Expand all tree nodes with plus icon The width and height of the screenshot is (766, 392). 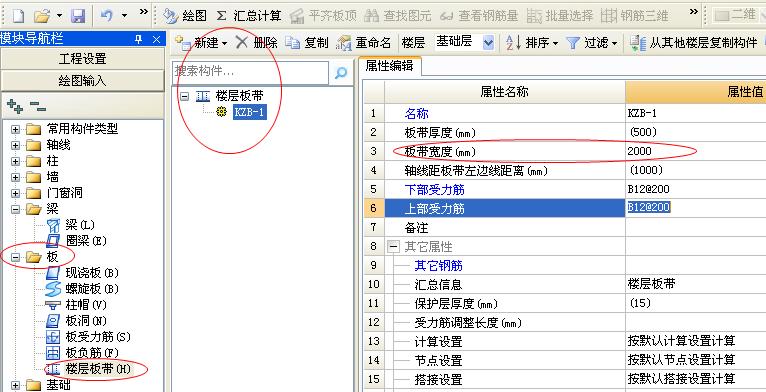tap(15, 106)
